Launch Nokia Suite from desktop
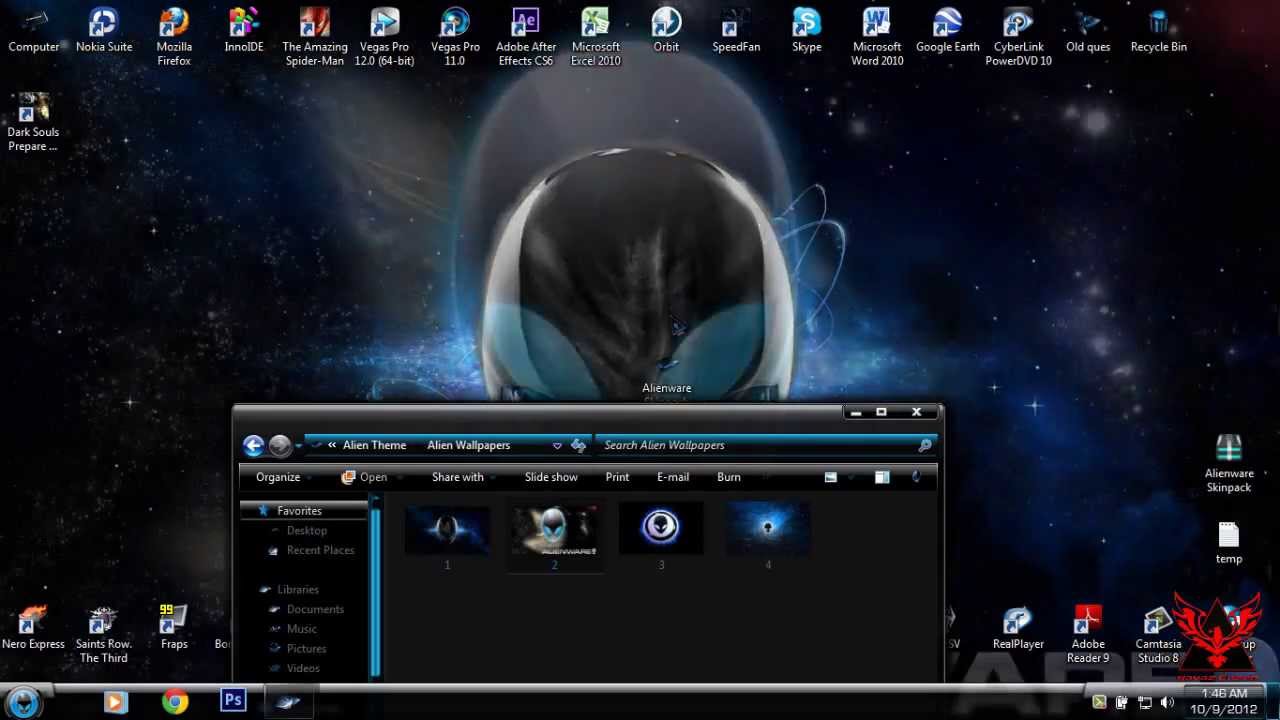Viewport: 1280px width, 720px height. (104, 30)
